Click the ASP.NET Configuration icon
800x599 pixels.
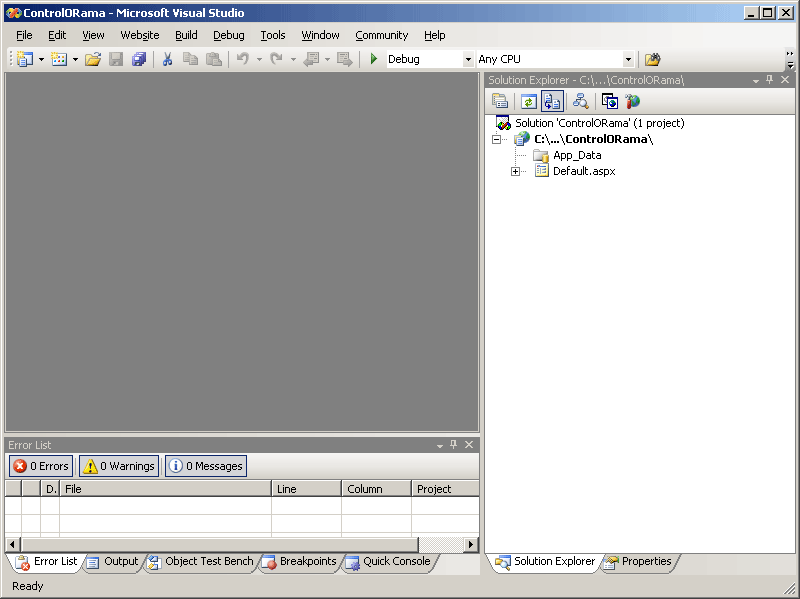pos(632,101)
